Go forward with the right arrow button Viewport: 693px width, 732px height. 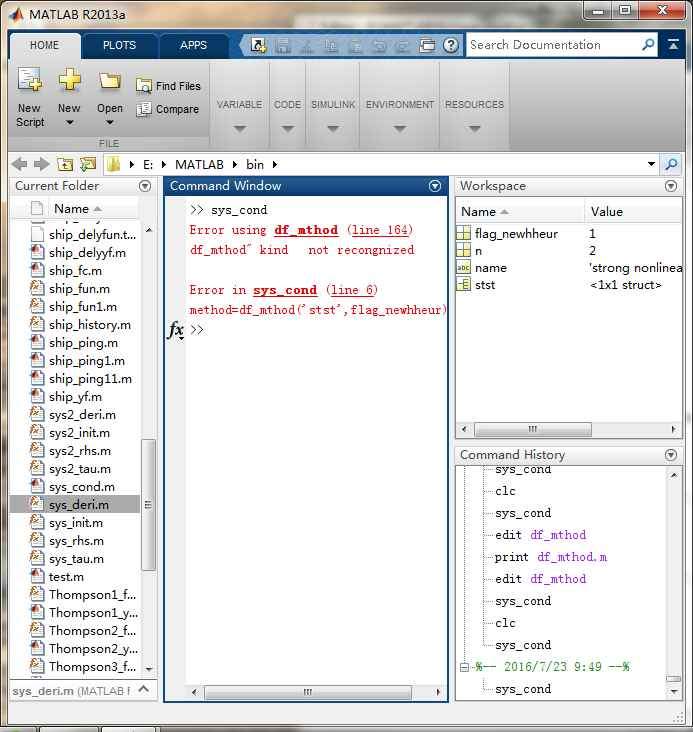[x=42, y=164]
